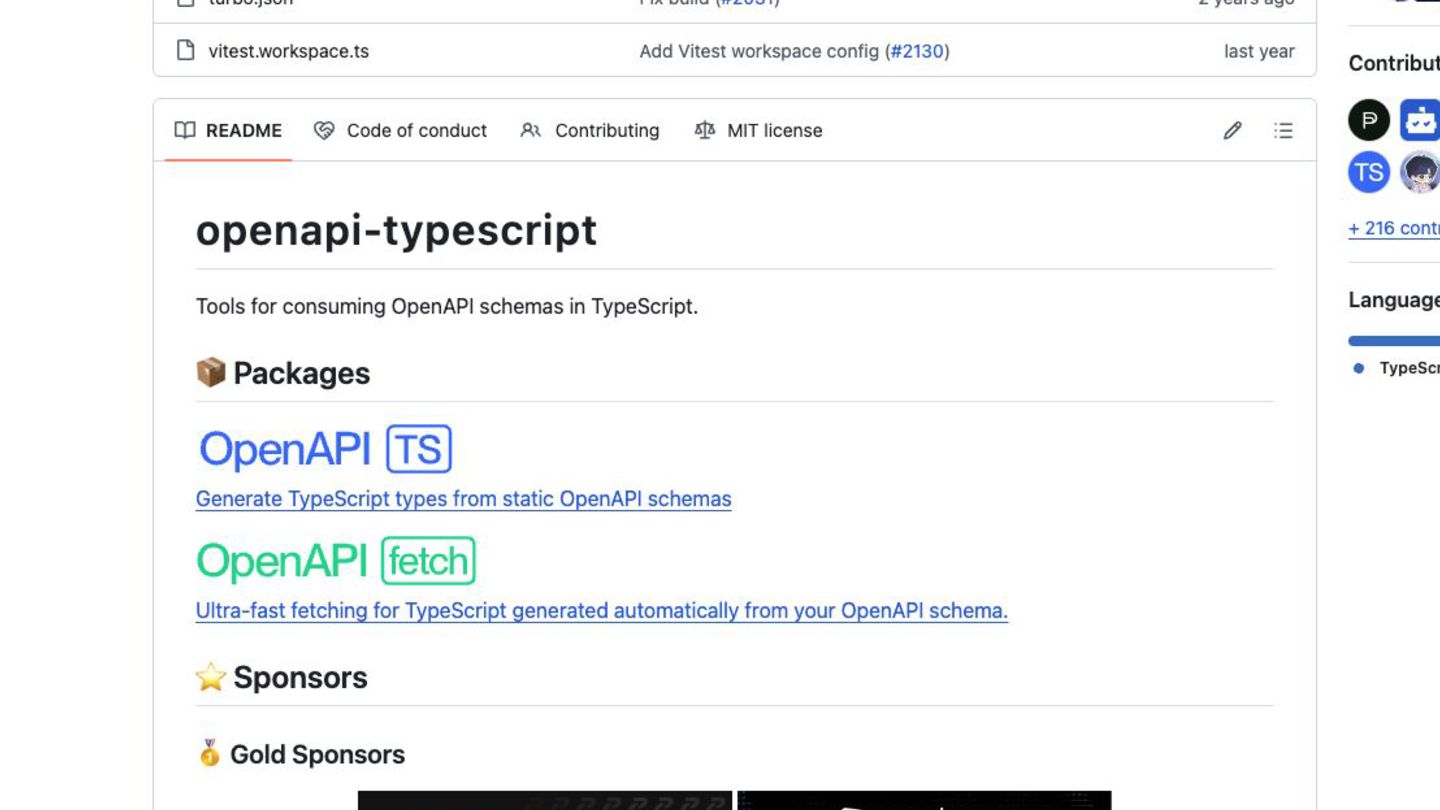
Task: Click the blue TS contributor avatar
Action: (x=1369, y=172)
